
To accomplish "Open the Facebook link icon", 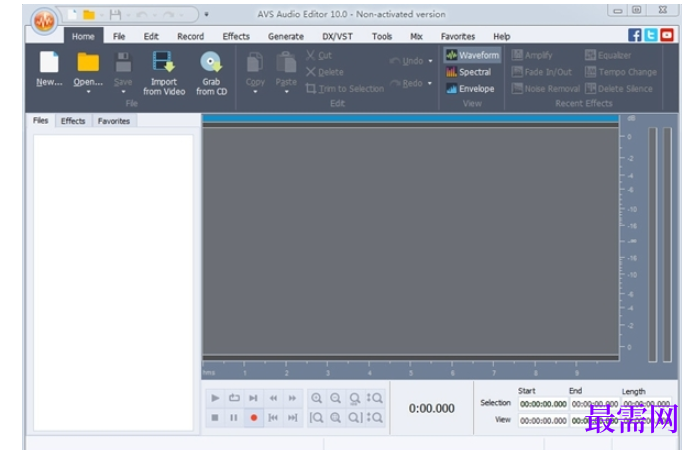I will tap(634, 35).
